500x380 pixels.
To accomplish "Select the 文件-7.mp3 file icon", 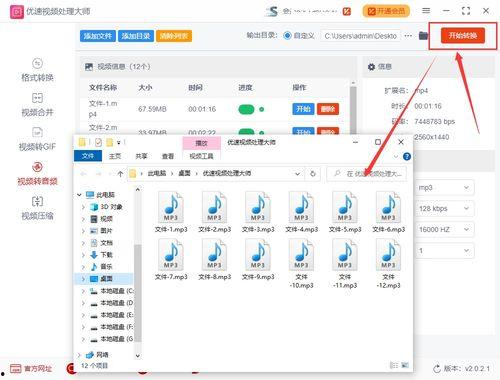I will pyautogui.click(x=171, y=255).
